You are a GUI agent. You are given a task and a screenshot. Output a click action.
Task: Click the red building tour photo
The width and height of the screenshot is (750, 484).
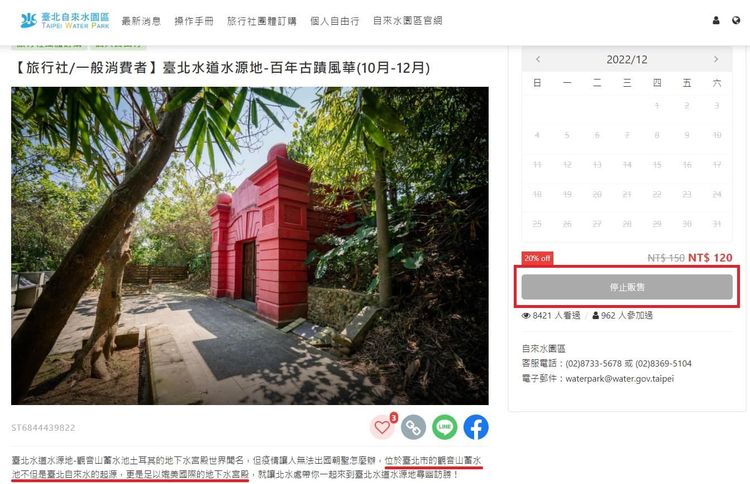pos(250,246)
